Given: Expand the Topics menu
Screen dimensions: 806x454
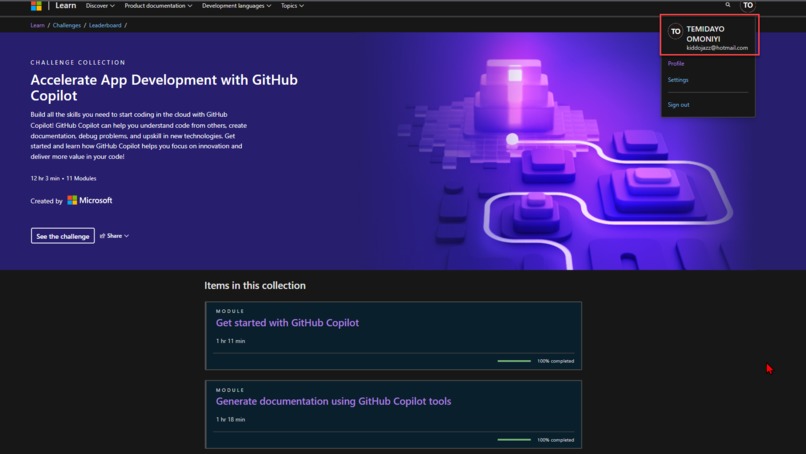Looking at the screenshot, I should click(292, 6).
